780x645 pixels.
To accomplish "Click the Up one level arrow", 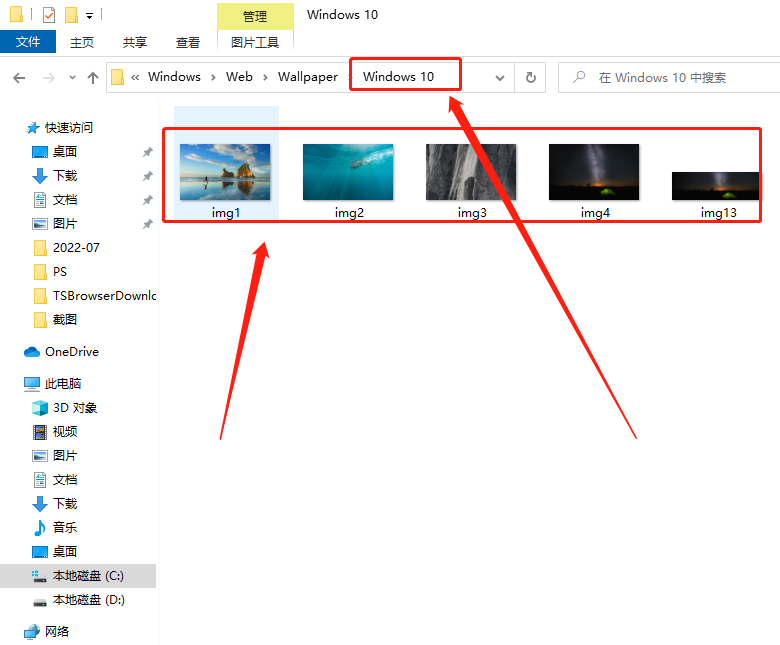I will 93,78.
